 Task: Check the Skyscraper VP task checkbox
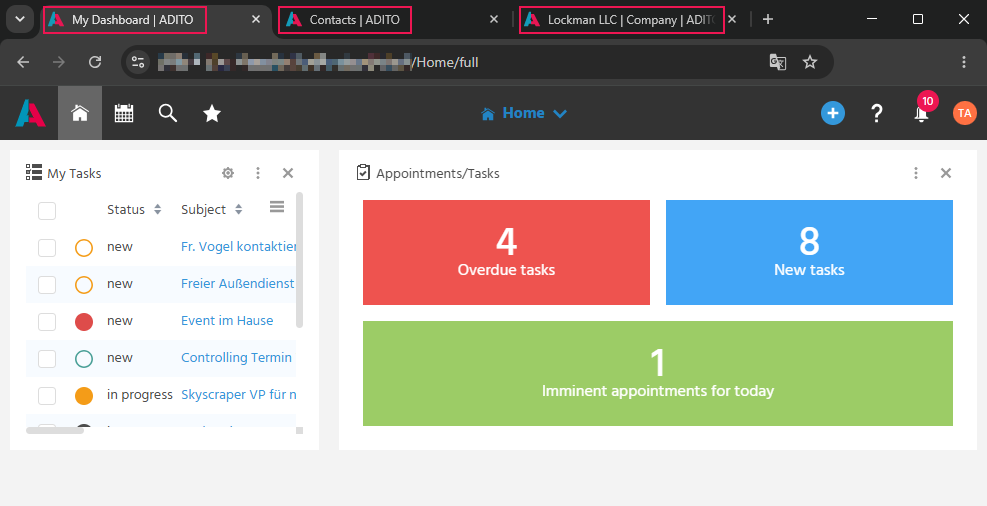click(x=47, y=396)
